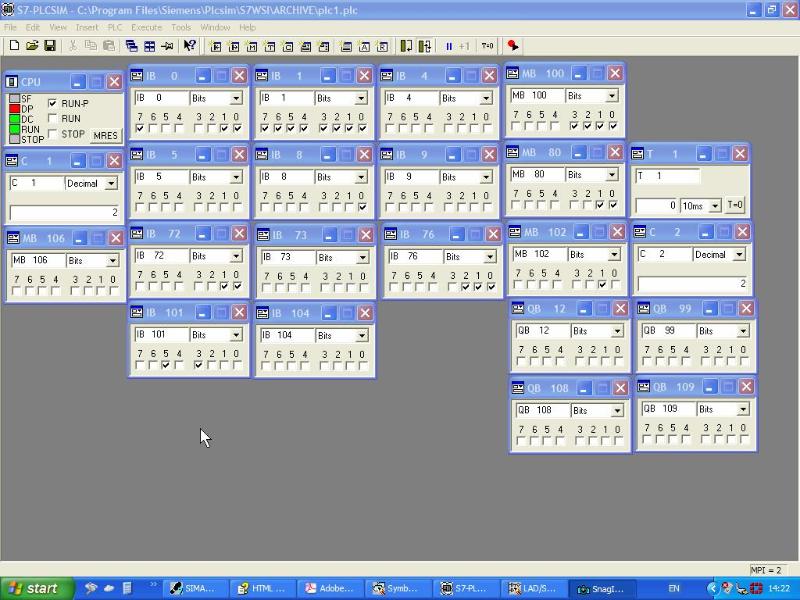Open Bits format dropdown in IB 0
The height and width of the screenshot is (600, 800).
tap(236, 98)
